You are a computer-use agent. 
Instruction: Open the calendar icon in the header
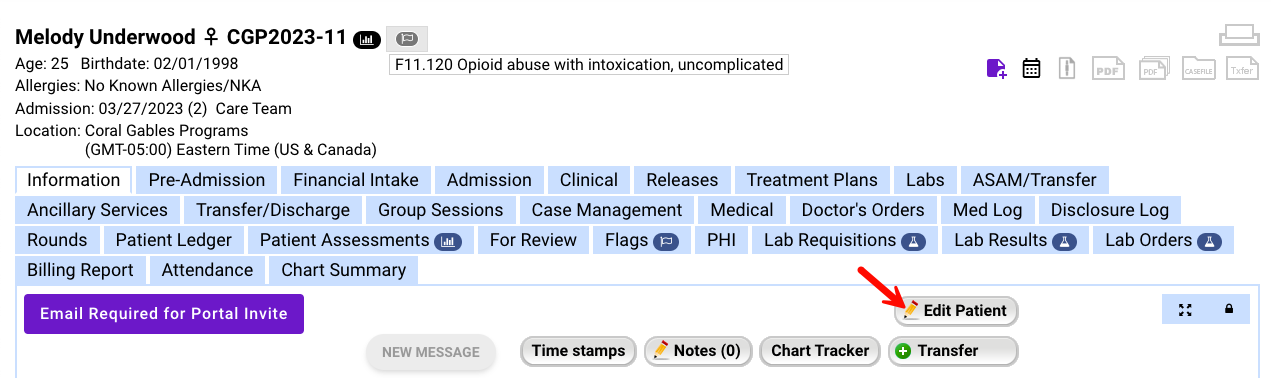(1031, 68)
